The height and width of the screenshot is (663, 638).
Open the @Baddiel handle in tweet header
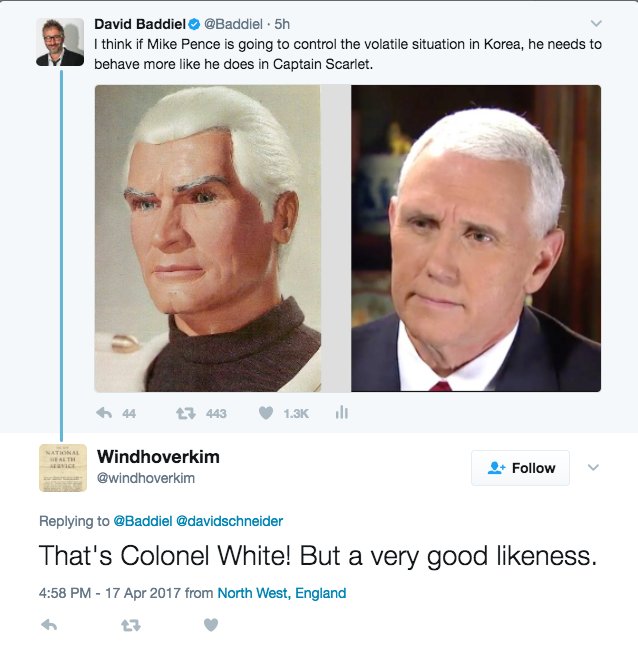point(233,24)
